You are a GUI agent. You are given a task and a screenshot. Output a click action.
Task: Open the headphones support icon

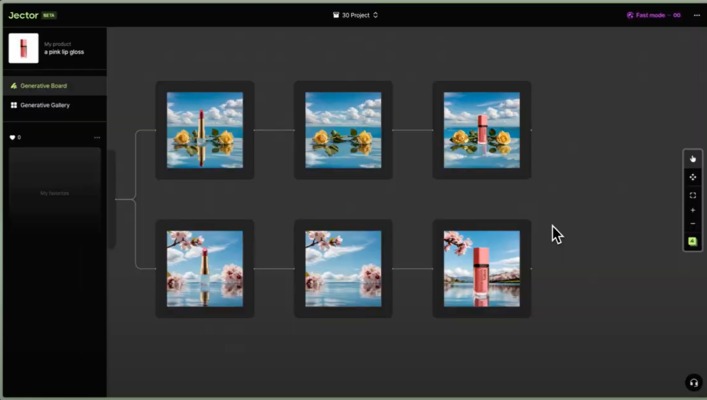point(693,383)
